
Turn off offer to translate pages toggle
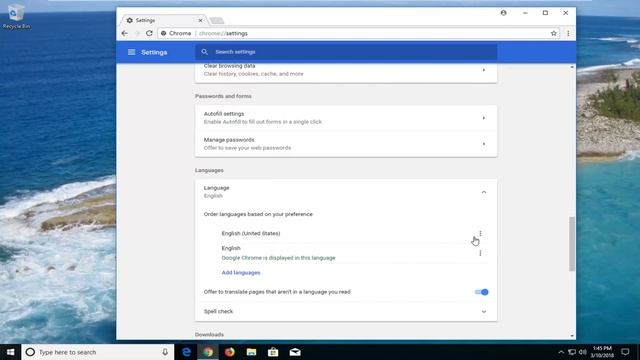coord(482,292)
